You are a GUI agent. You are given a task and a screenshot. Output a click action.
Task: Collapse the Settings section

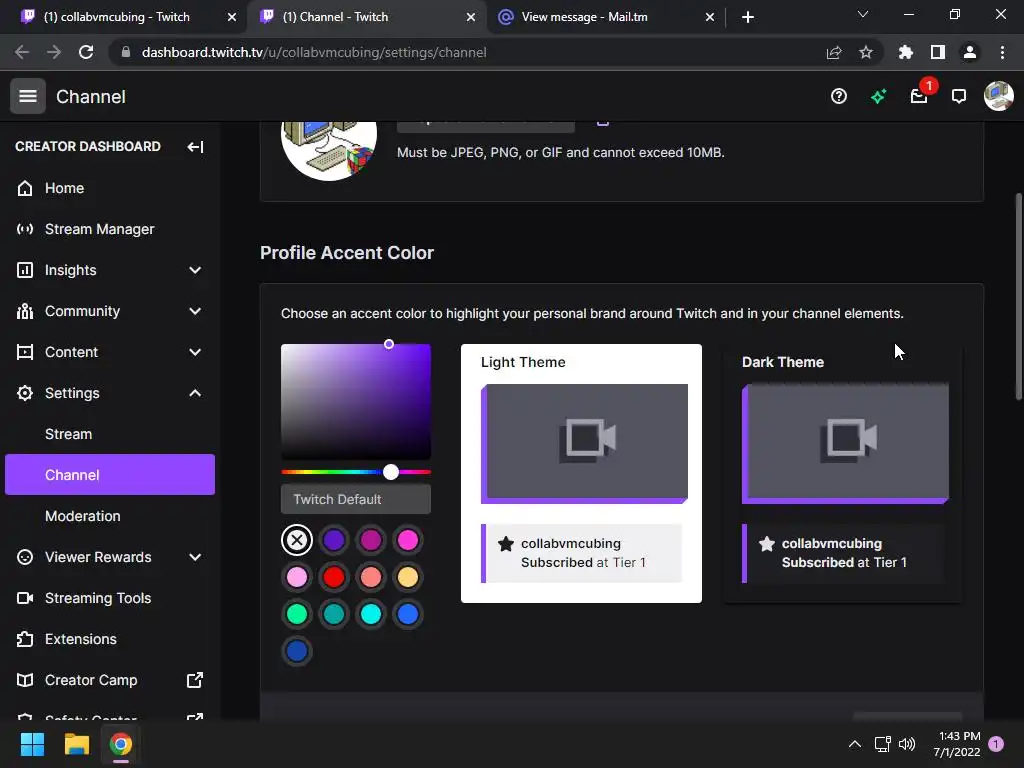pos(195,393)
